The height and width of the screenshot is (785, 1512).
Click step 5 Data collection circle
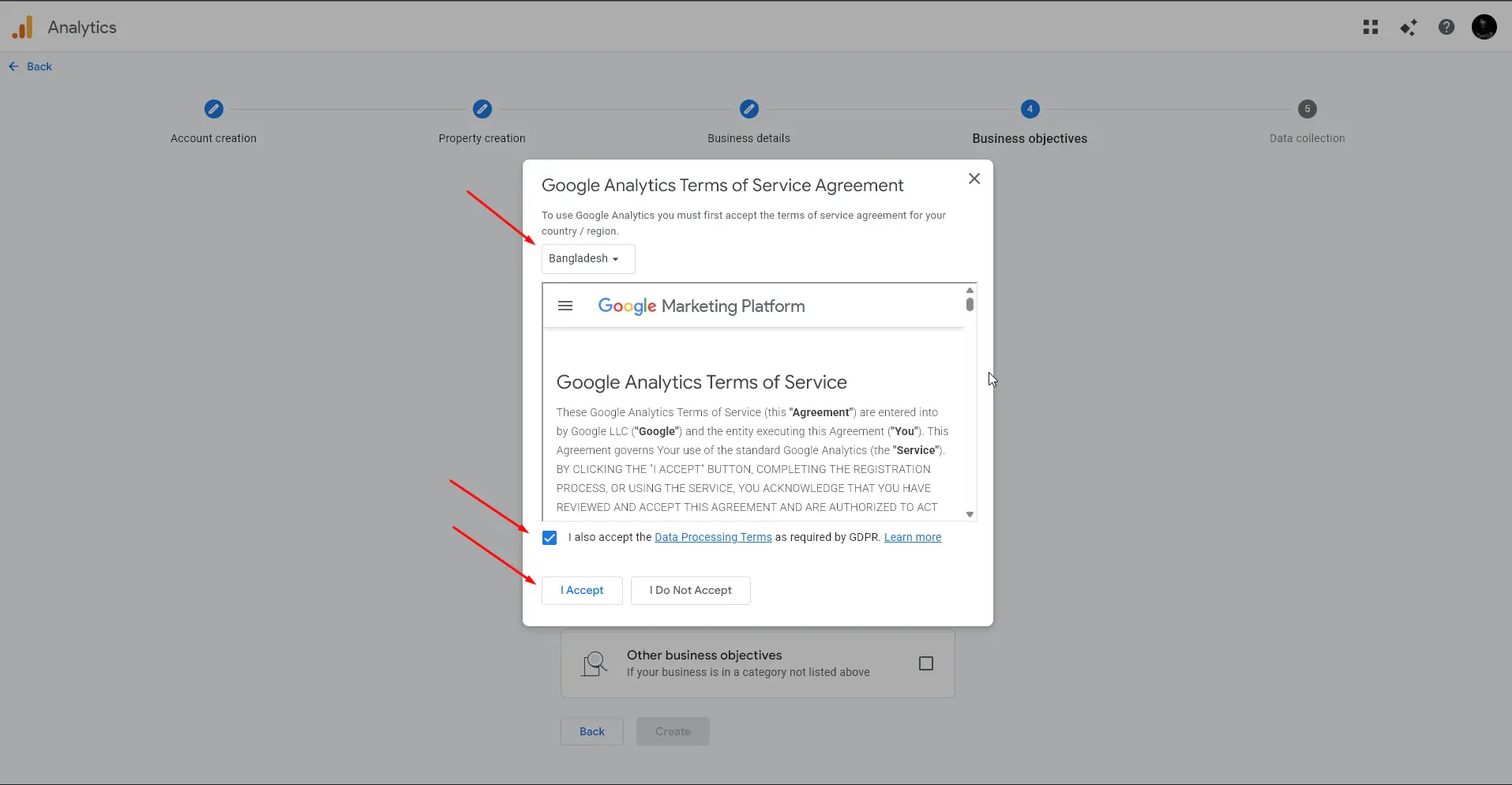[1308, 109]
